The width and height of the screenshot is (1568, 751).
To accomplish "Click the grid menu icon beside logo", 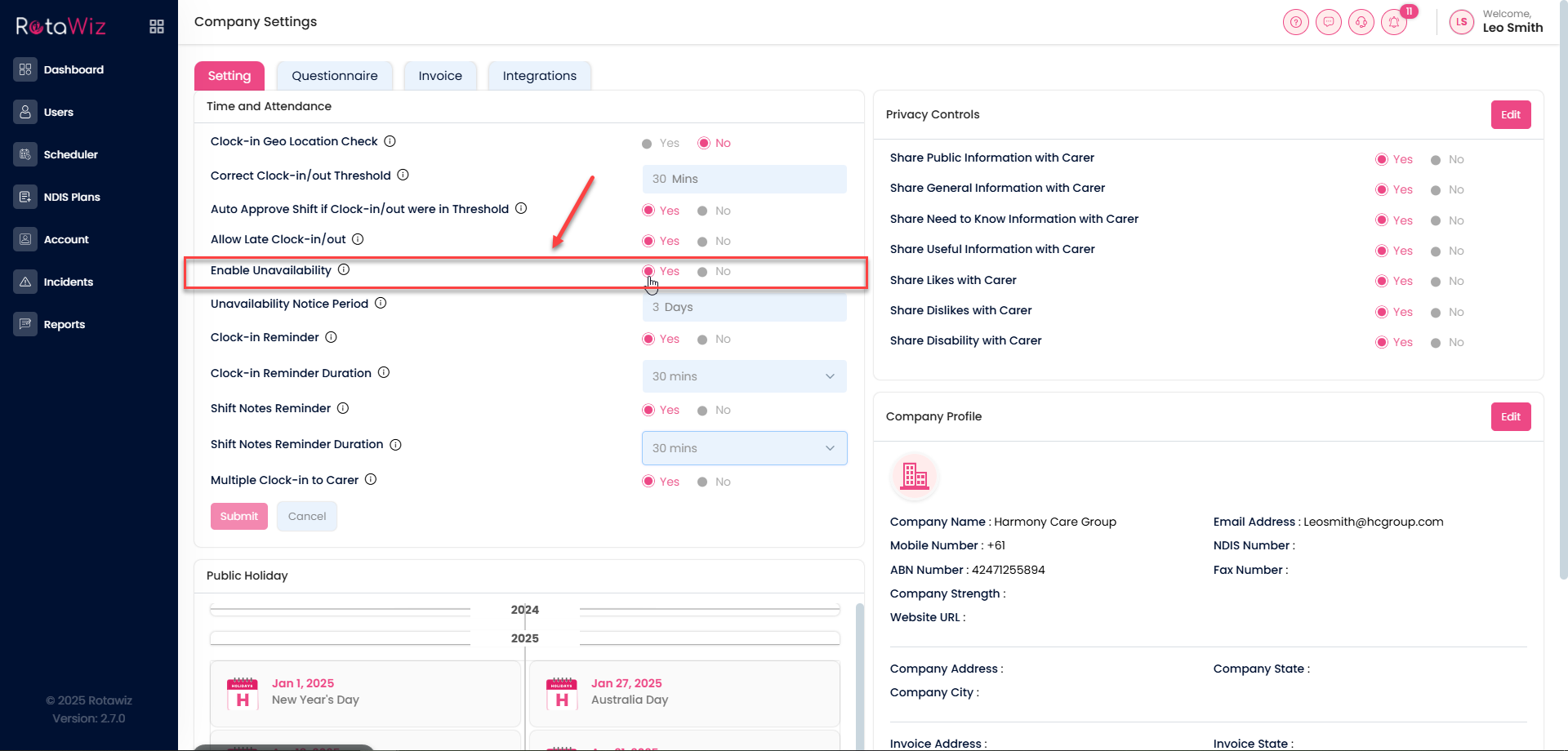I will click(x=157, y=27).
